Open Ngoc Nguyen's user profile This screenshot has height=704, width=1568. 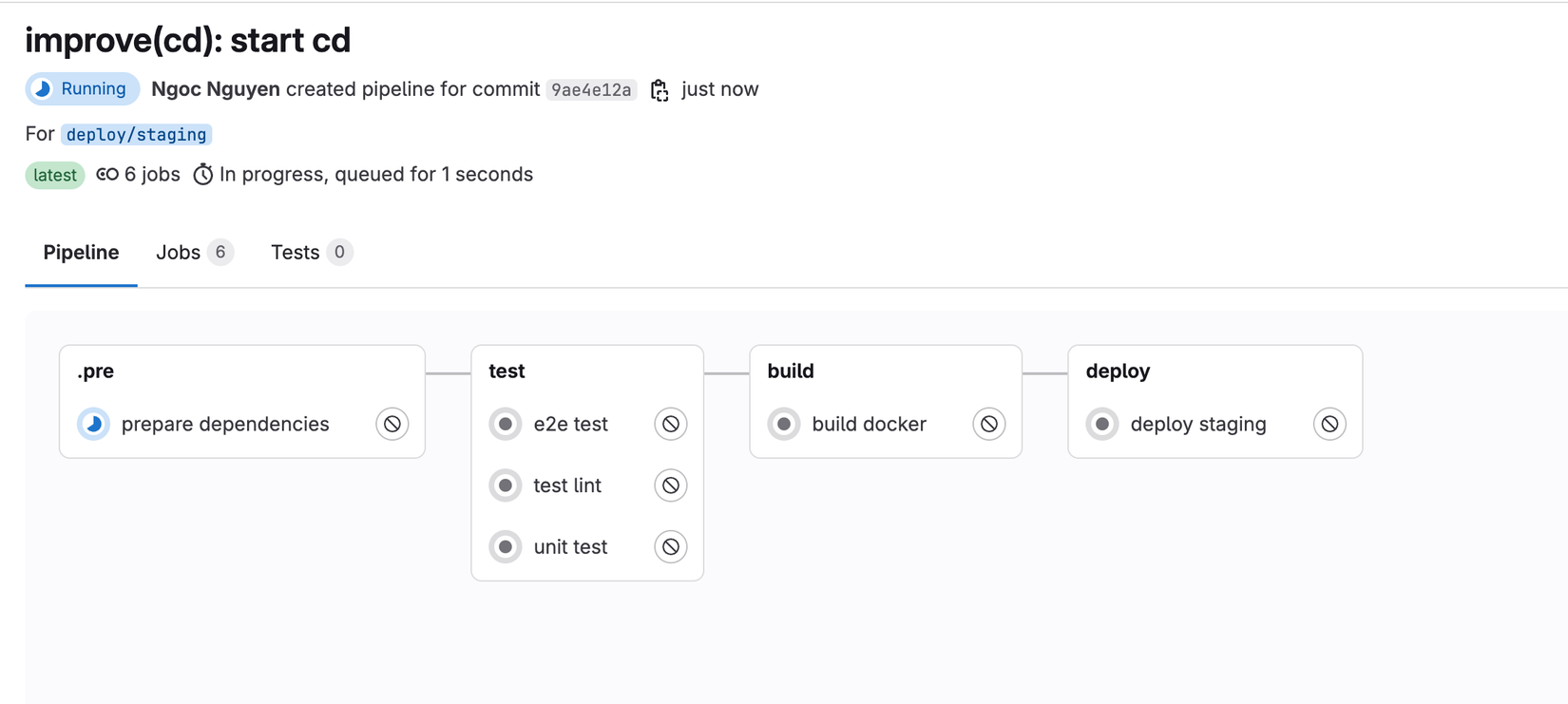216,89
